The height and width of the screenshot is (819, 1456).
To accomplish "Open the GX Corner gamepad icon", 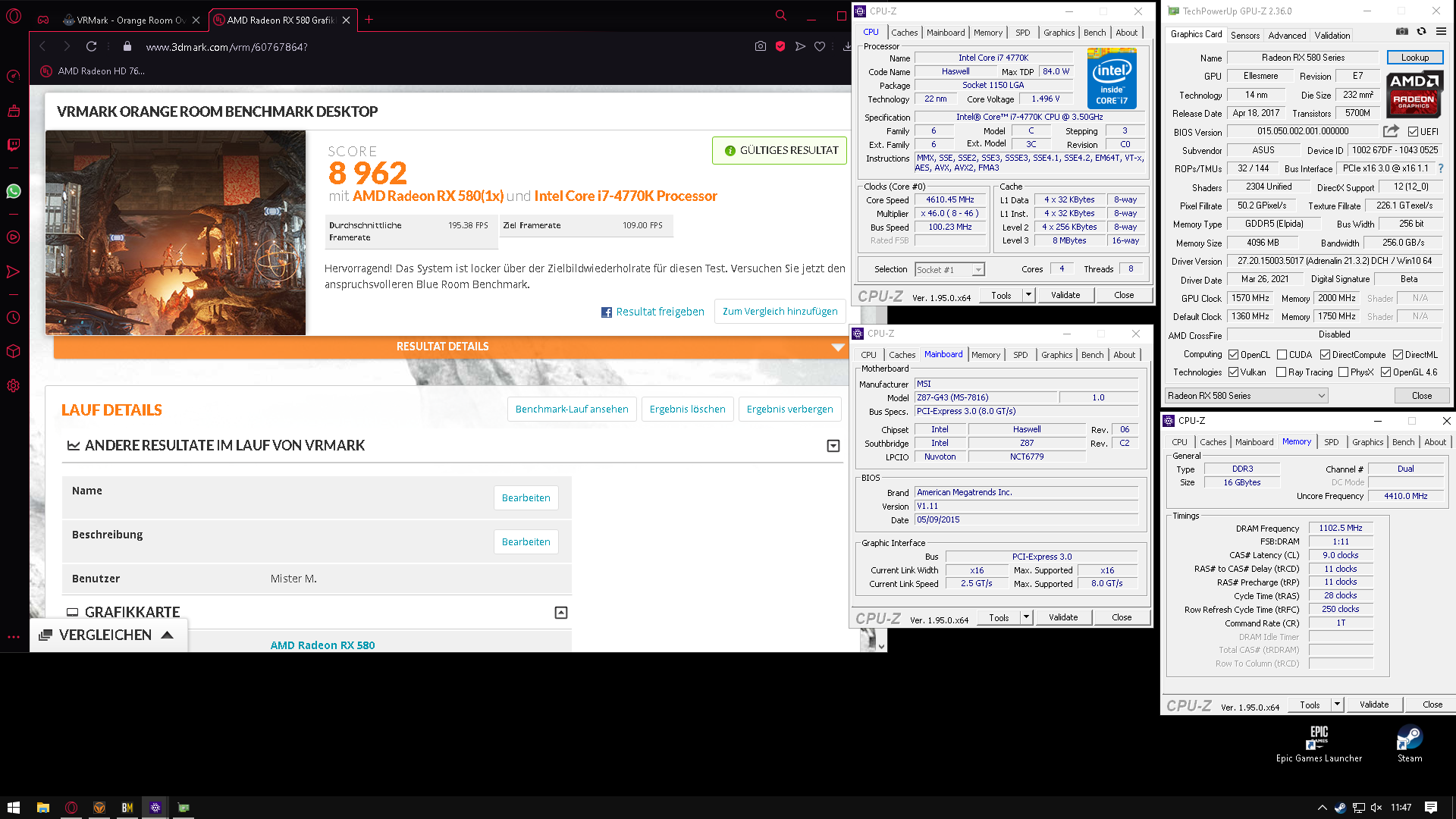I will click(x=43, y=20).
